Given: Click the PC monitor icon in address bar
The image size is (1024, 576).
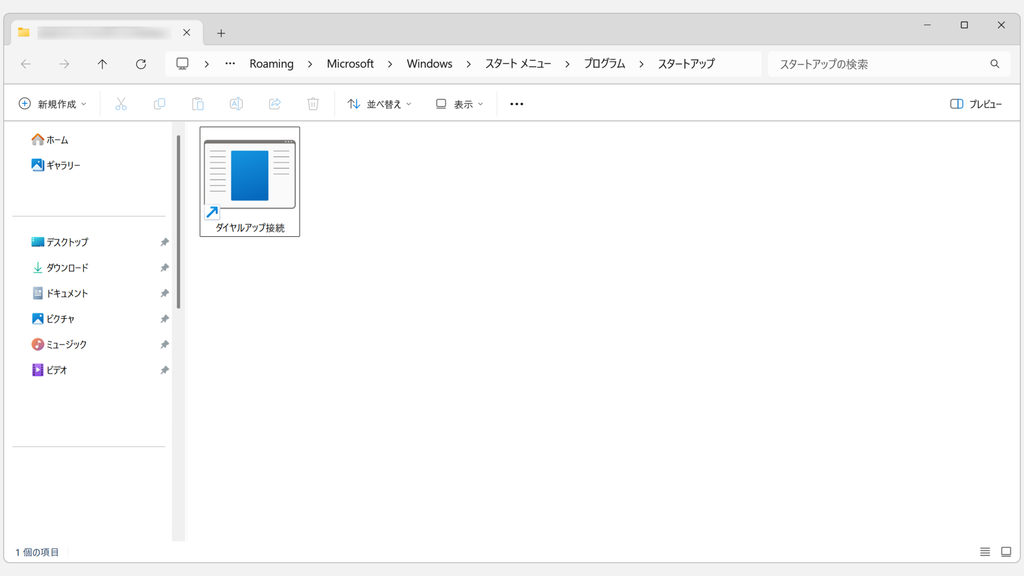Looking at the screenshot, I should click(x=182, y=64).
